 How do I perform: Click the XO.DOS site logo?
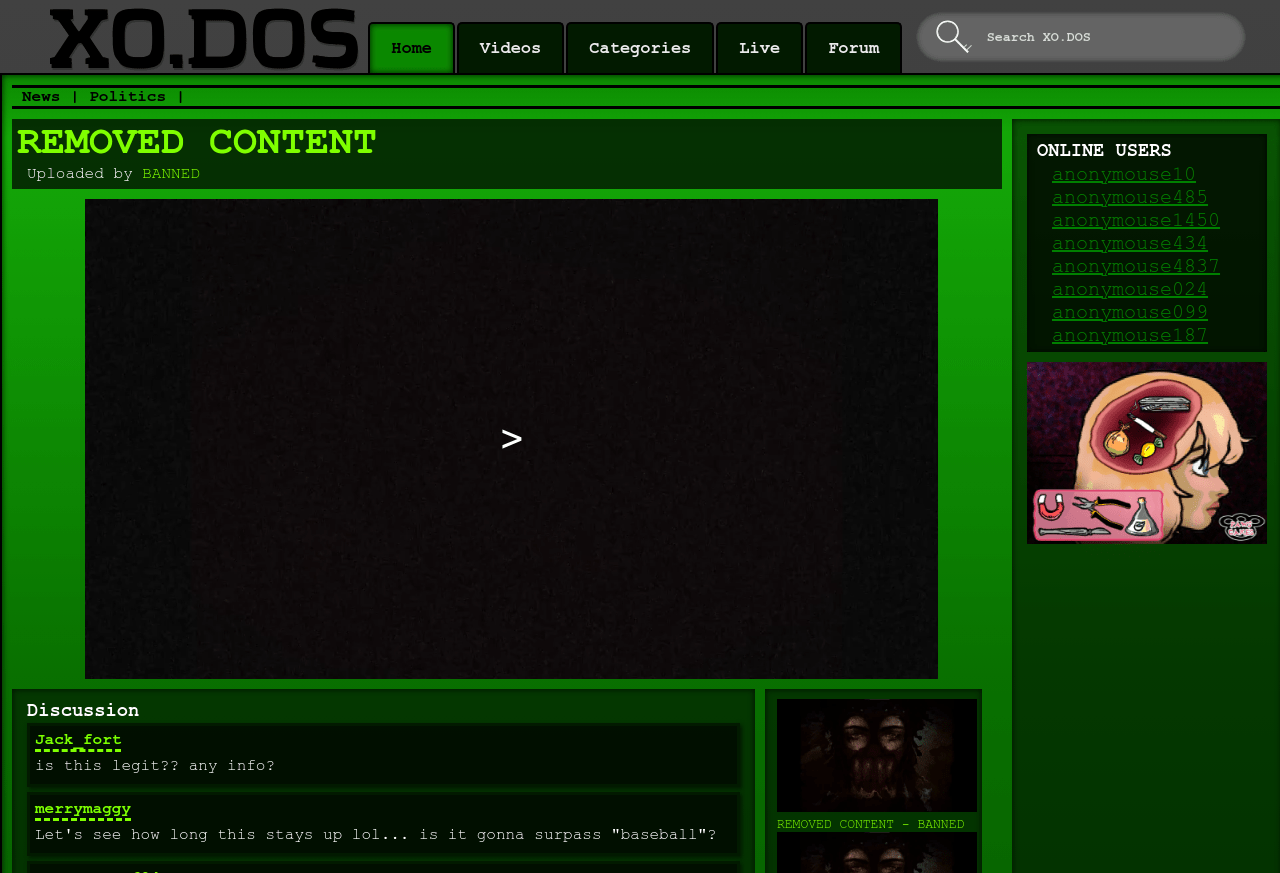tap(204, 40)
